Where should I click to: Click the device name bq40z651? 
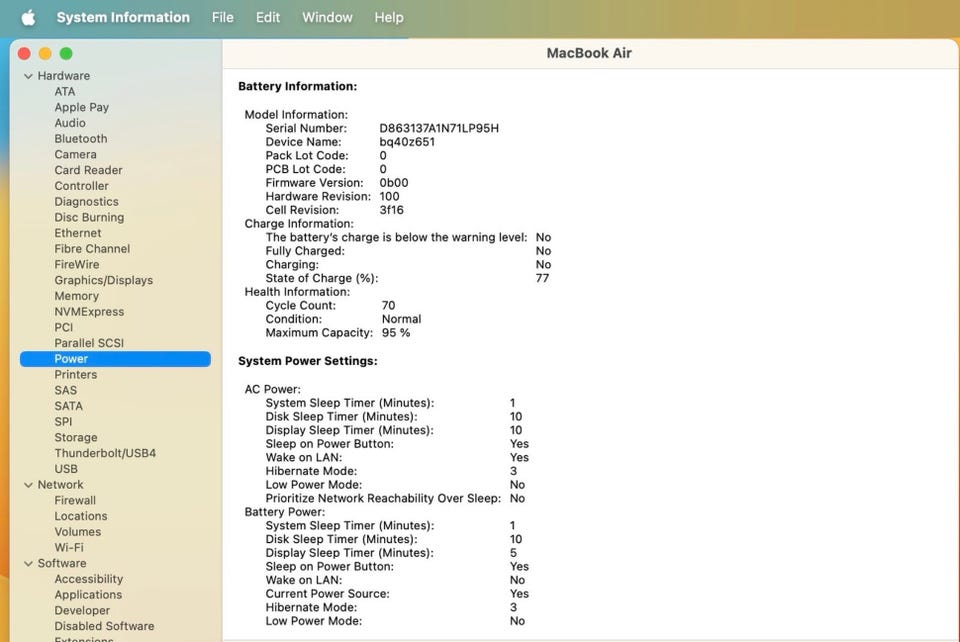pos(407,142)
